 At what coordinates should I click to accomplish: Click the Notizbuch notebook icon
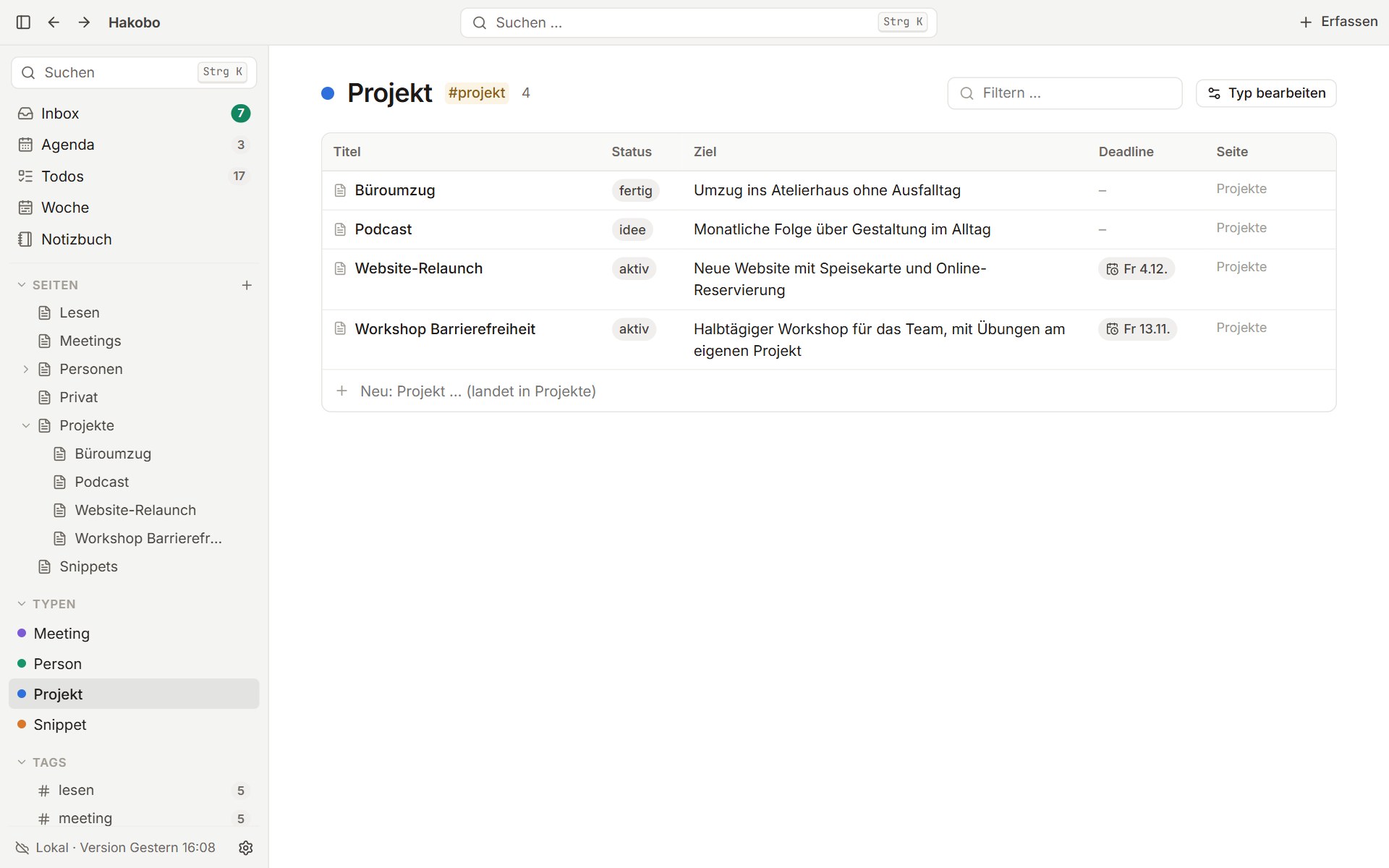[x=25, y=239]
